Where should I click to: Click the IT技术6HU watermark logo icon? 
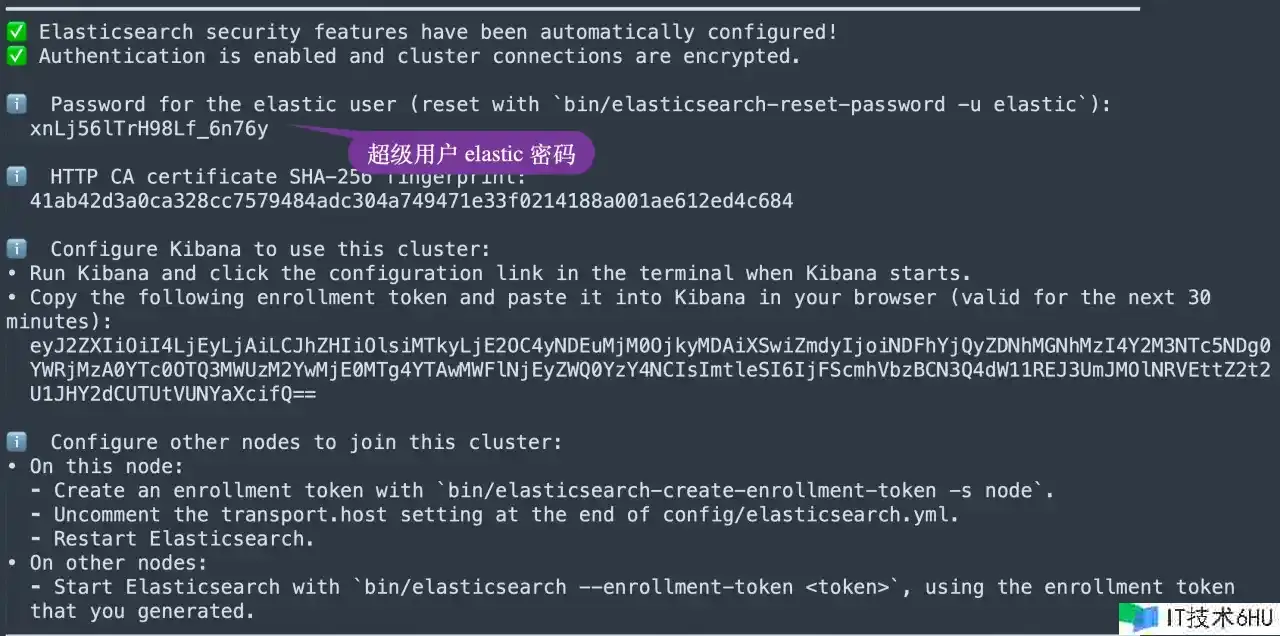[1139, 618]
